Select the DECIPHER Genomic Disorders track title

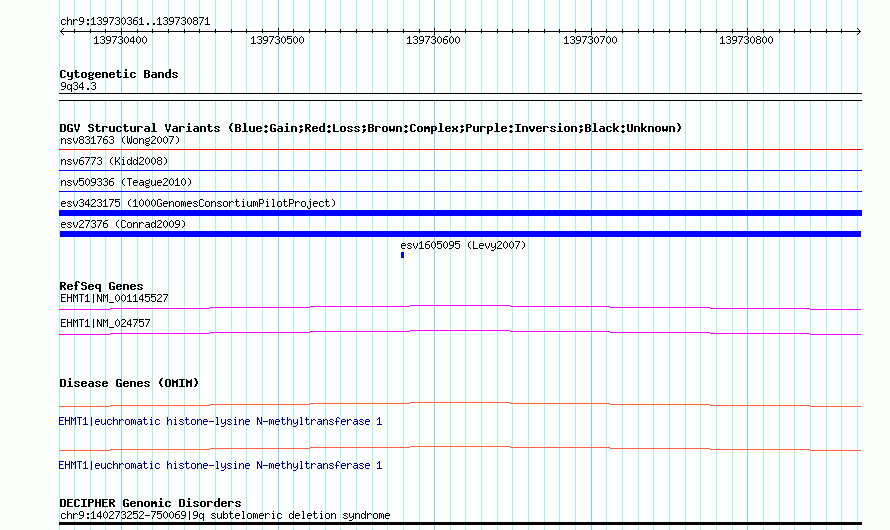tap(150, 503)
